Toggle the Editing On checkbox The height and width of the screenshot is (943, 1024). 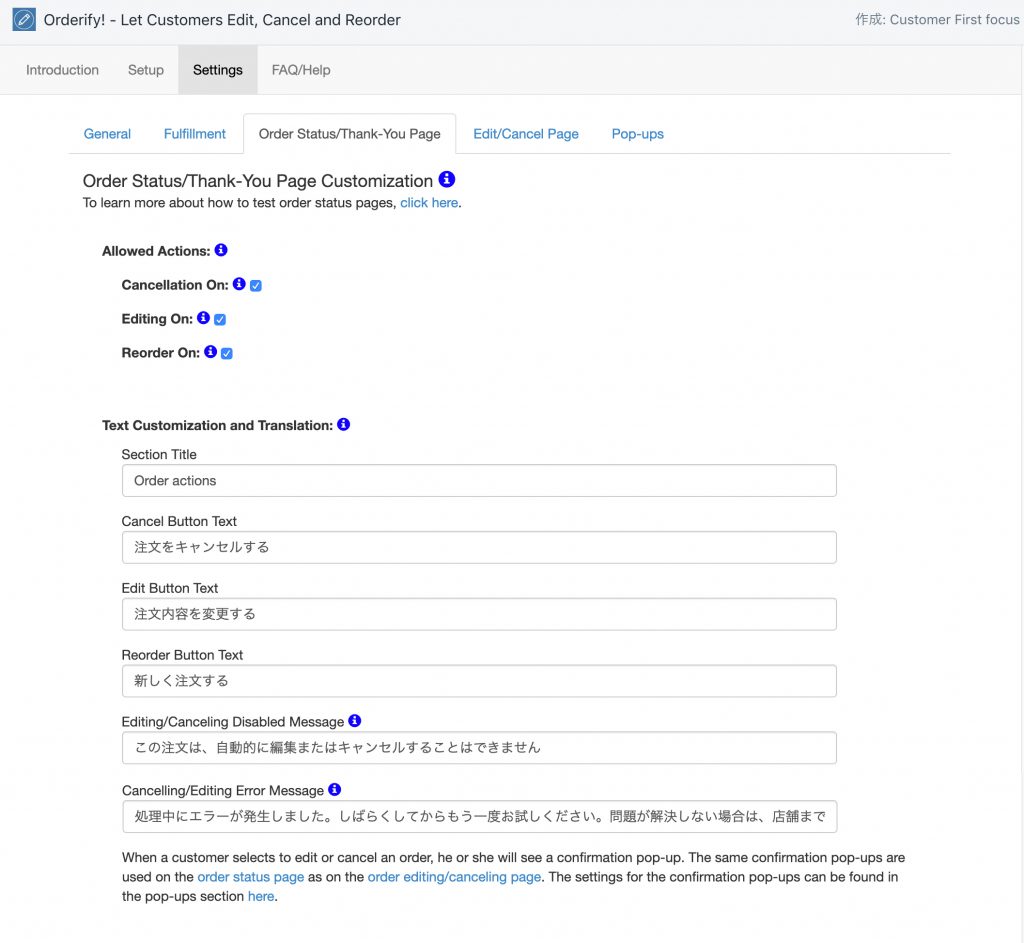point(220,319)
